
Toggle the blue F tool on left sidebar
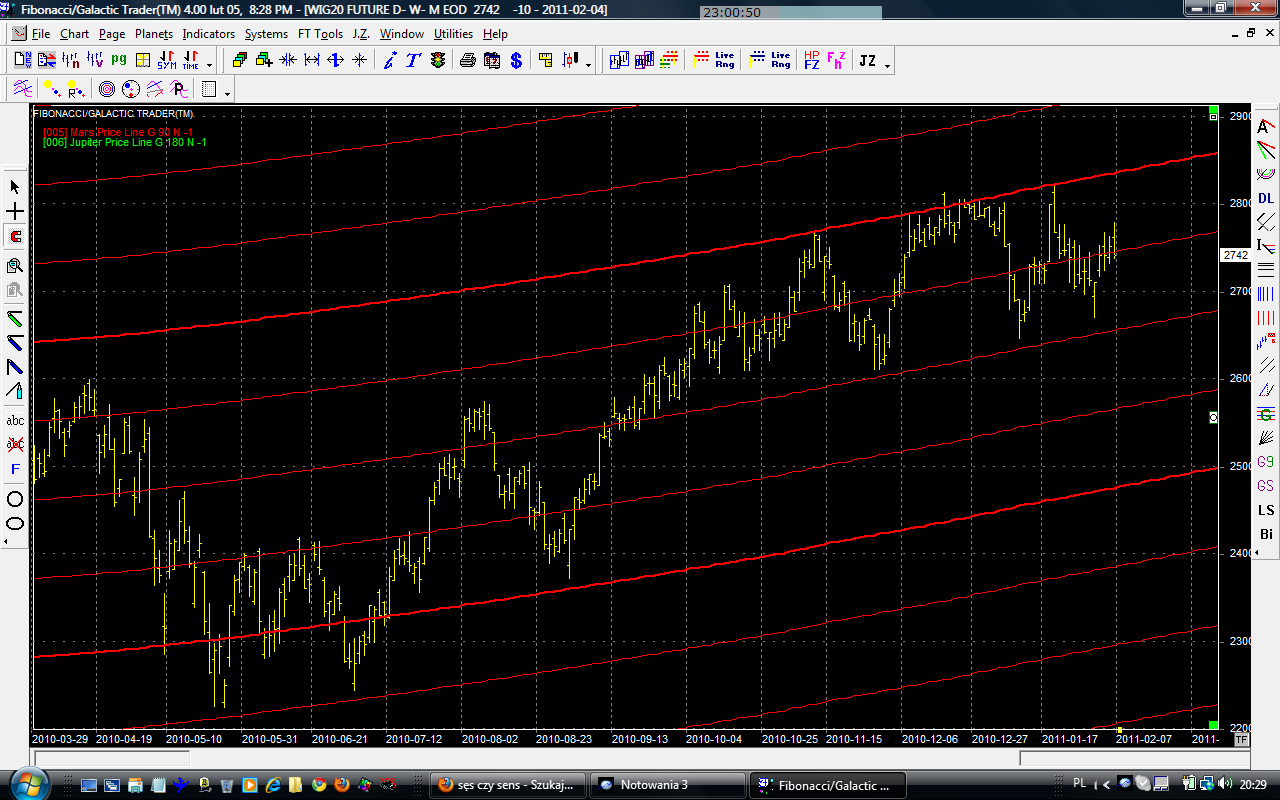coord(15,469)
